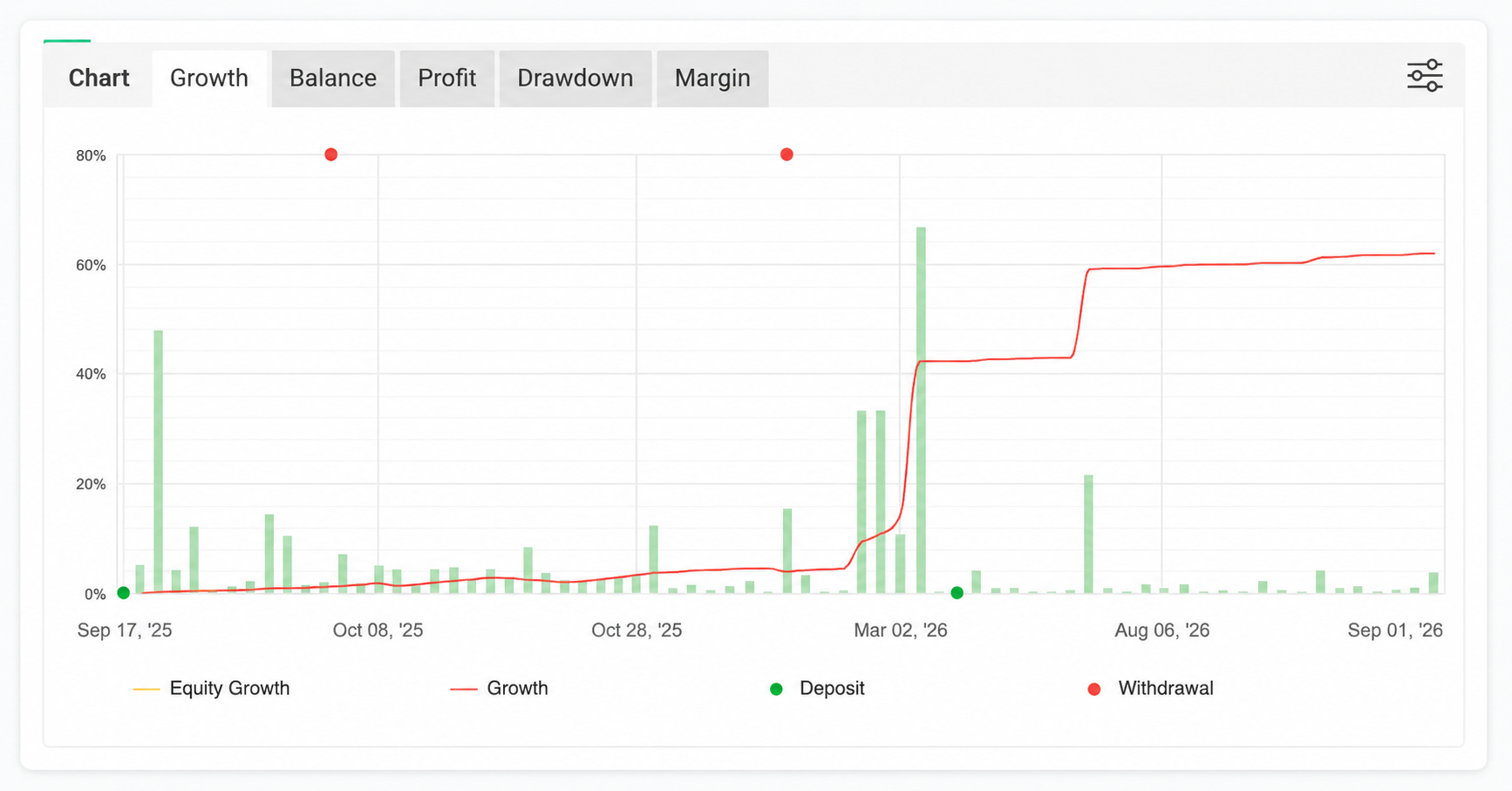
Task: Toggle the Growth line in legend
Action: coord(499,688)
